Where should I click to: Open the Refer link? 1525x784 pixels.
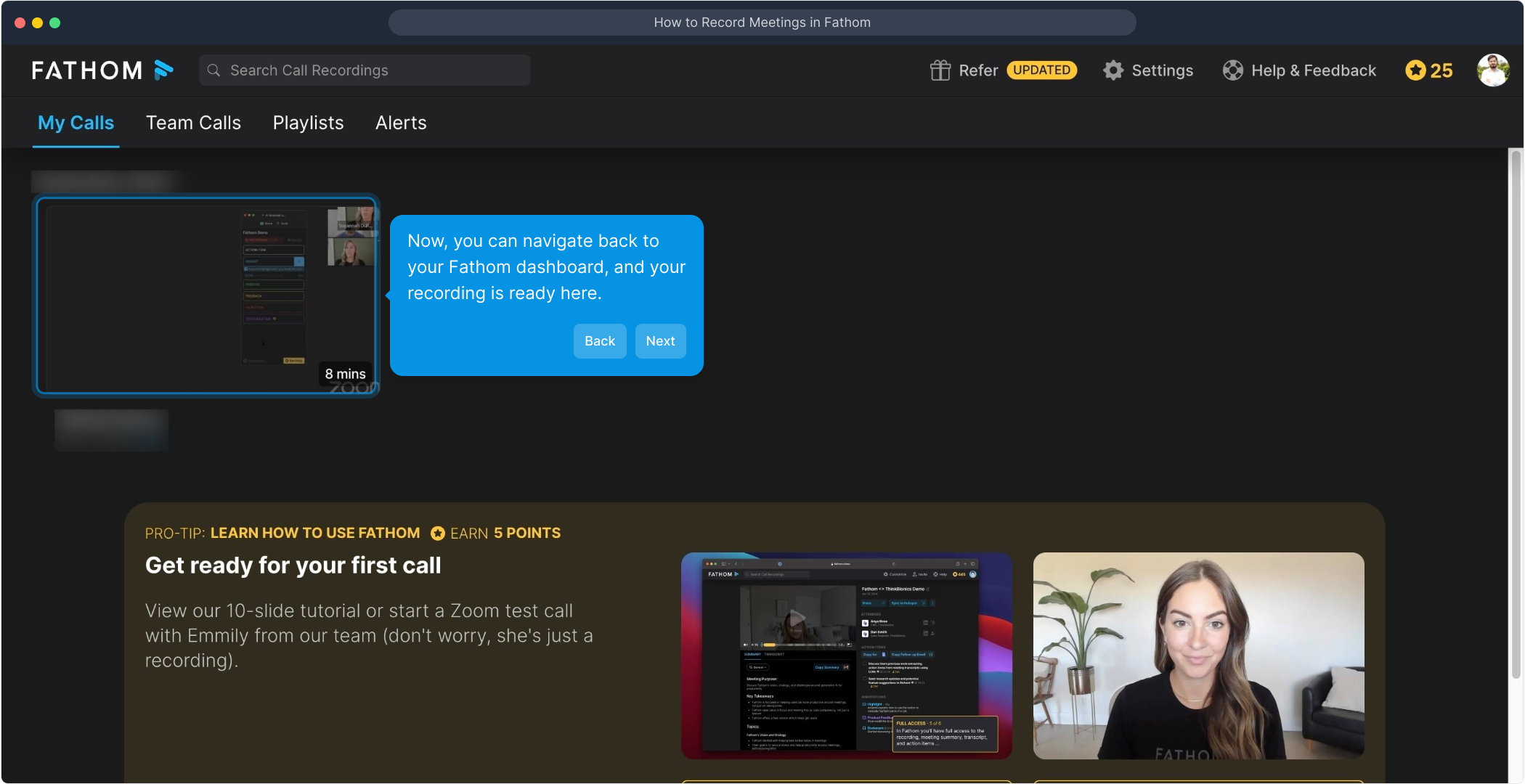(x=978, y=70)
